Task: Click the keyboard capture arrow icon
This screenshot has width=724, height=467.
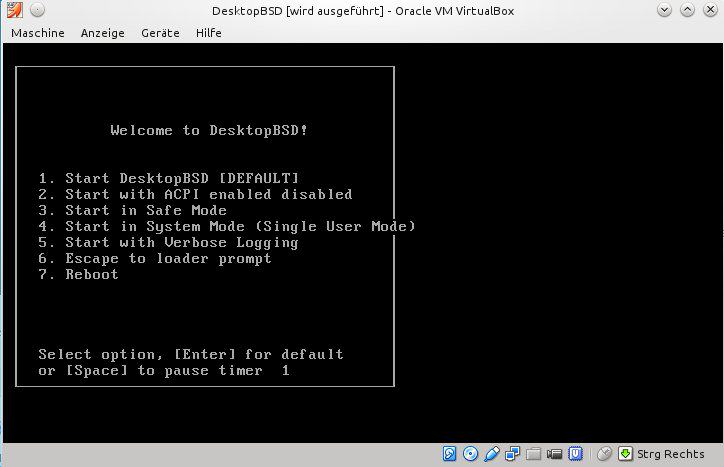Action: click(x=627, y=455)
